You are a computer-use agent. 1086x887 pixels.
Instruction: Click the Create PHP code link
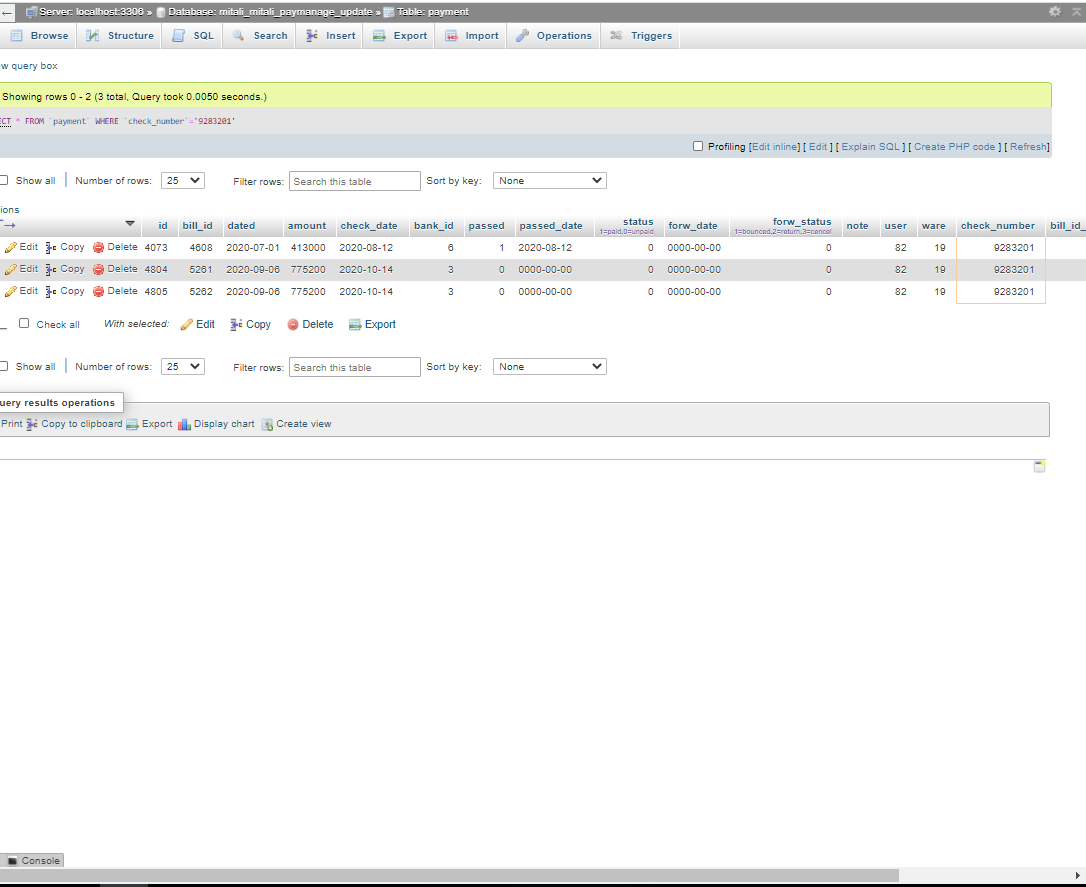pos(954,147)
